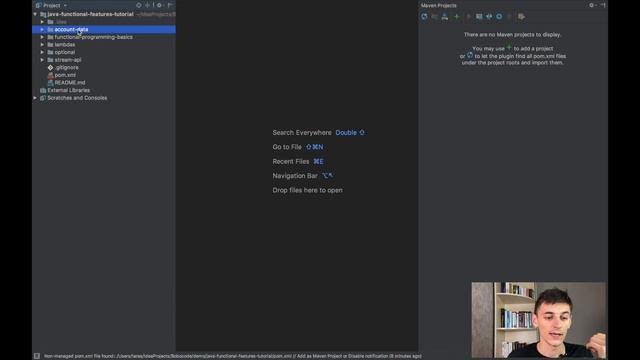Click the Search Everywhere hint text

click(x=302, y=133)
